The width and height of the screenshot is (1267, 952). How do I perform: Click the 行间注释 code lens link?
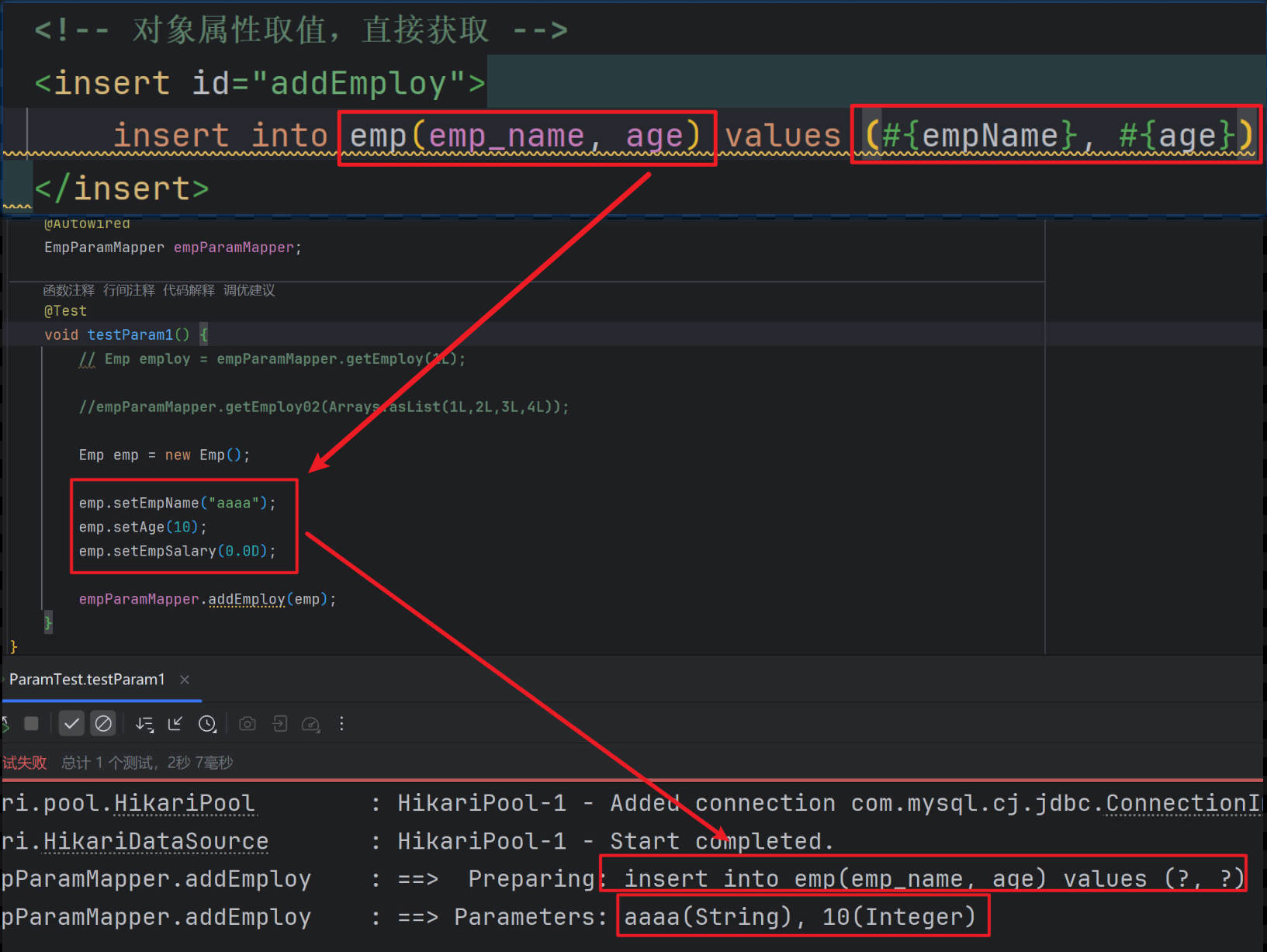tap(129, 290)
